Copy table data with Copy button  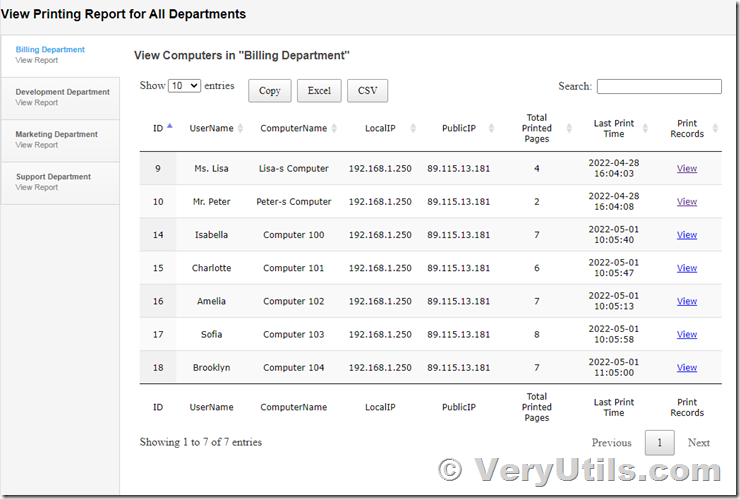270,91
